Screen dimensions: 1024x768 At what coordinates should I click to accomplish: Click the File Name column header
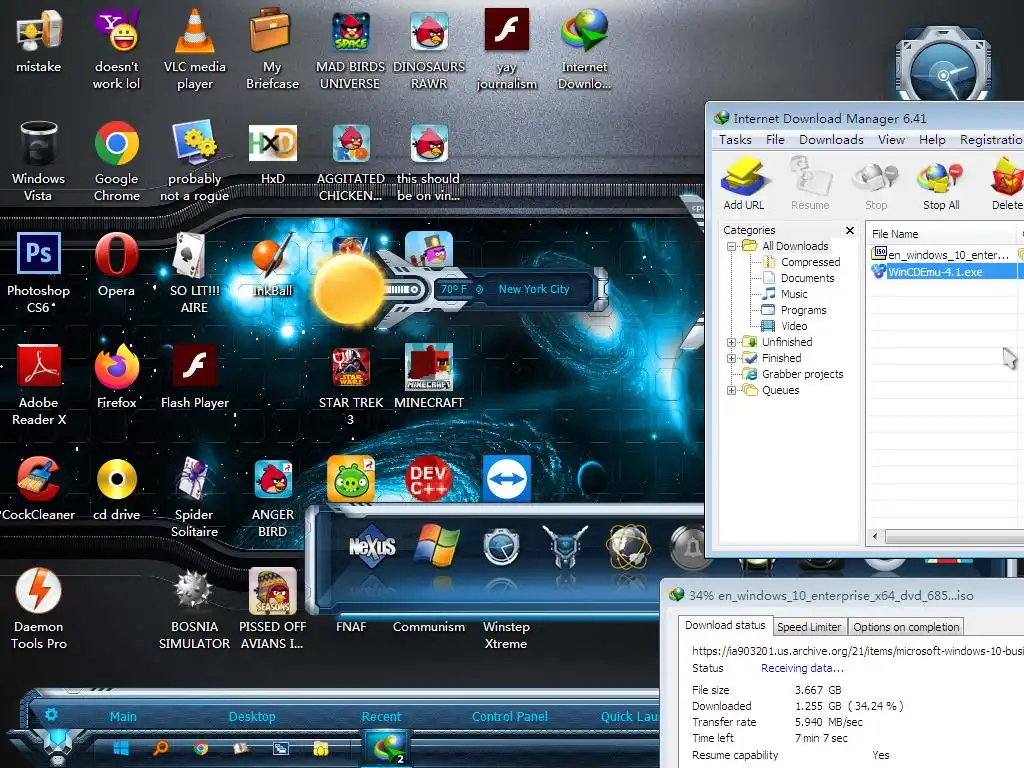pos(942,234)
